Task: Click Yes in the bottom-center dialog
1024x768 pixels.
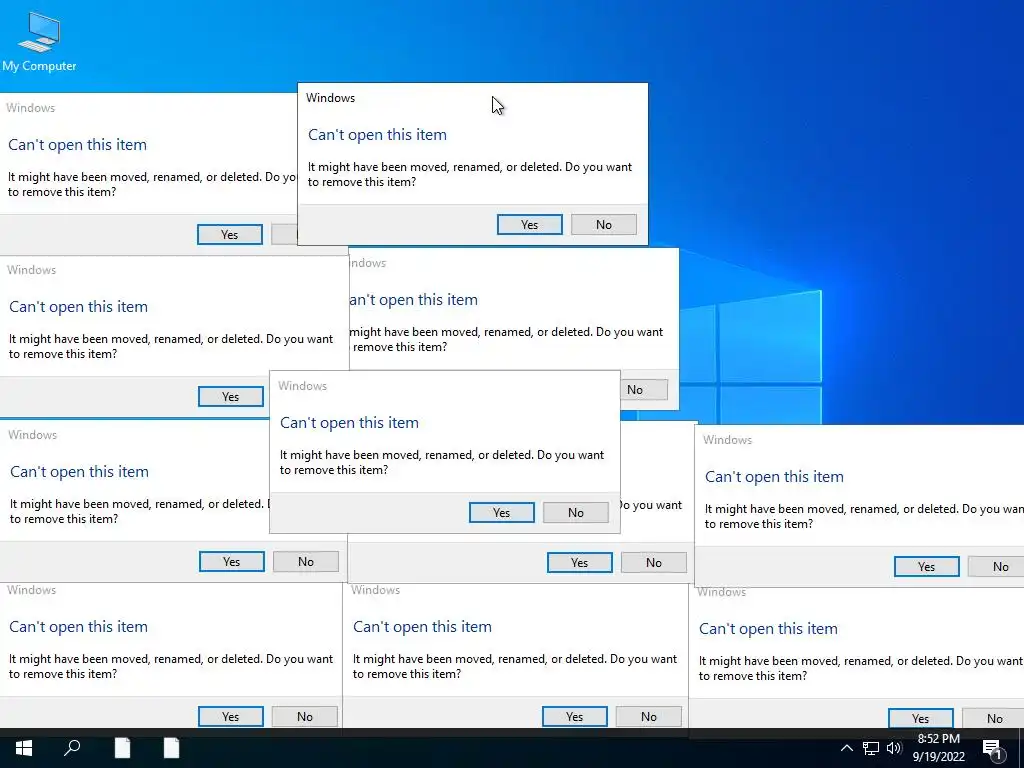Action: pos(575,716)
